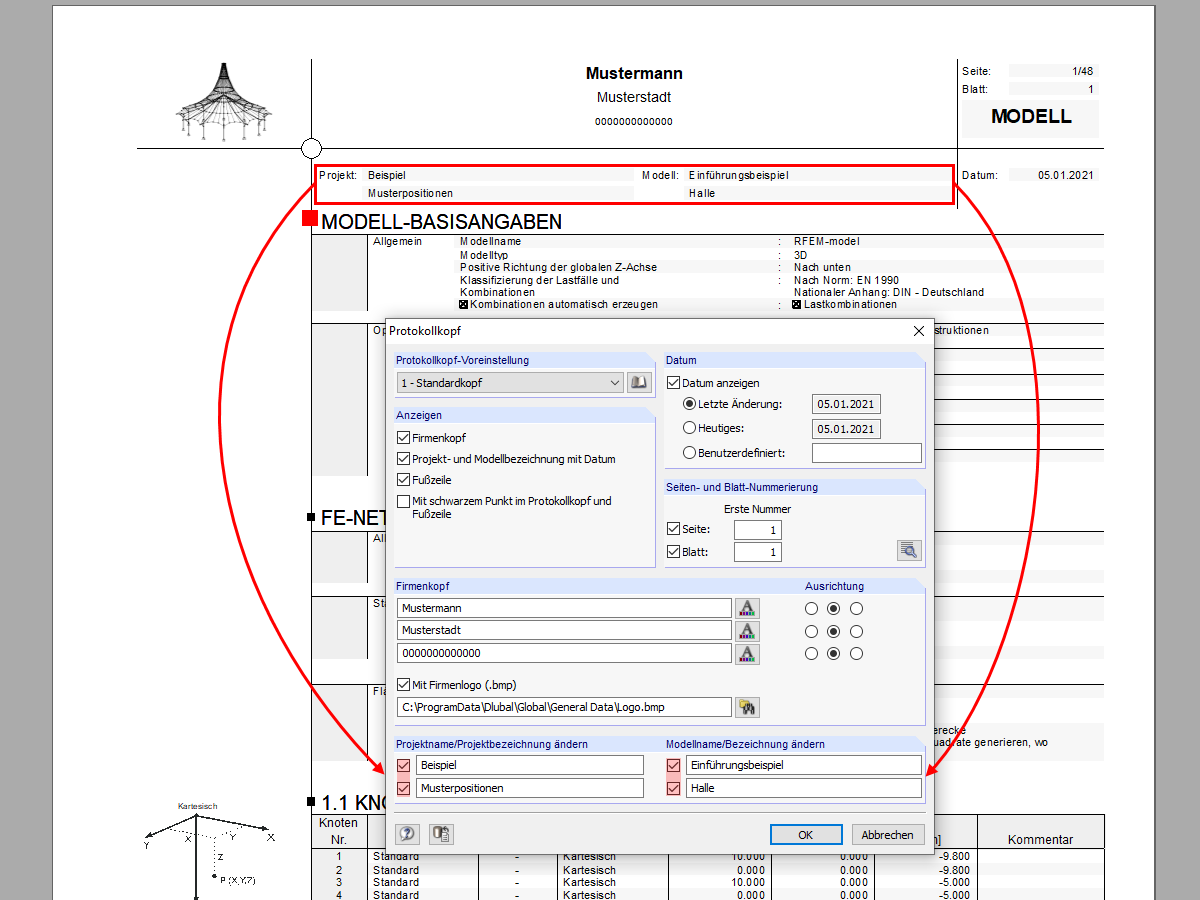Toggle Datum anzeigen checkbox
Viewport: 1200px width, 900px height.
[x=674, y=382]
